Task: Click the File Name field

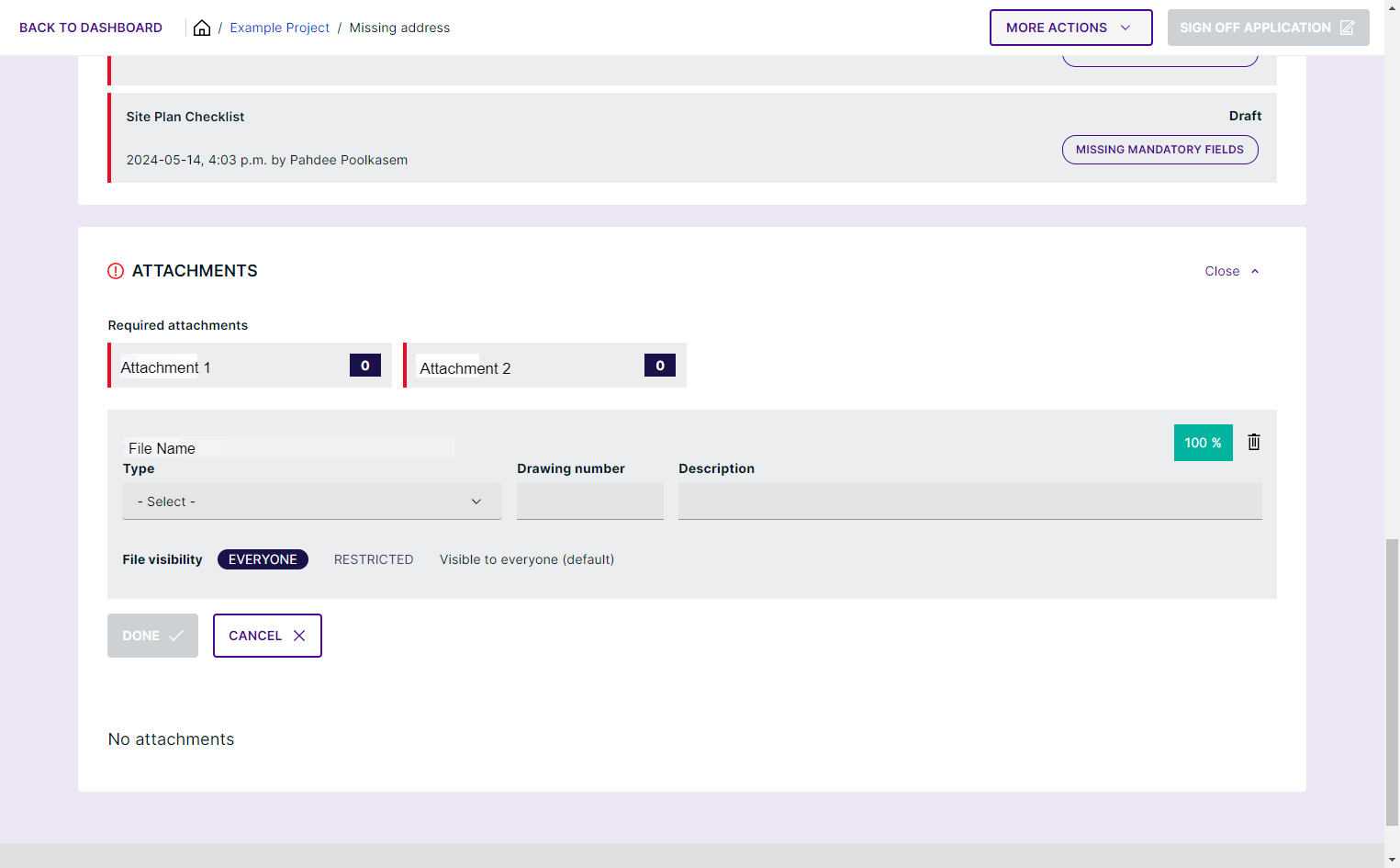Action: [289, 447]
